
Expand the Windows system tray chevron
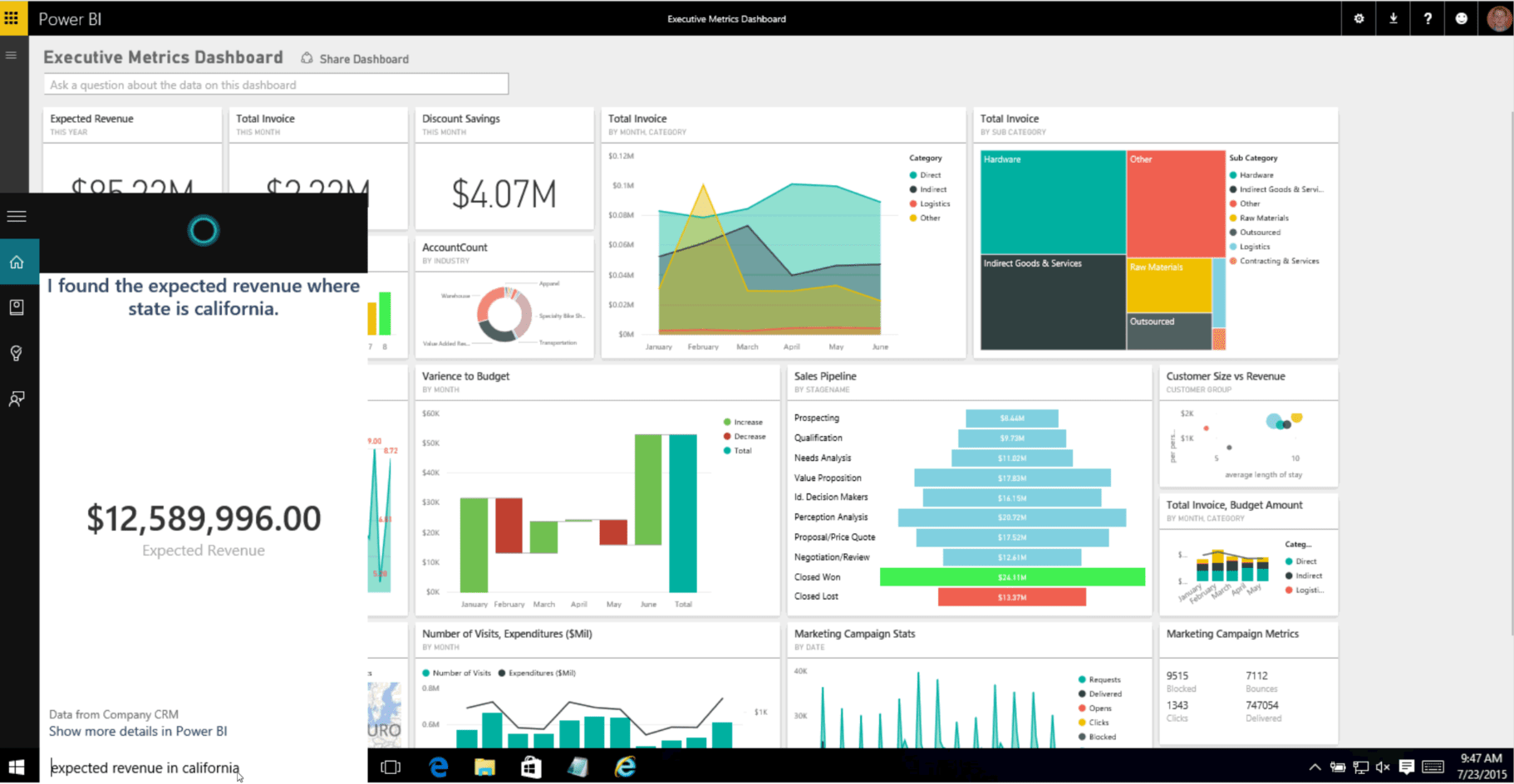click(1315, 767)
